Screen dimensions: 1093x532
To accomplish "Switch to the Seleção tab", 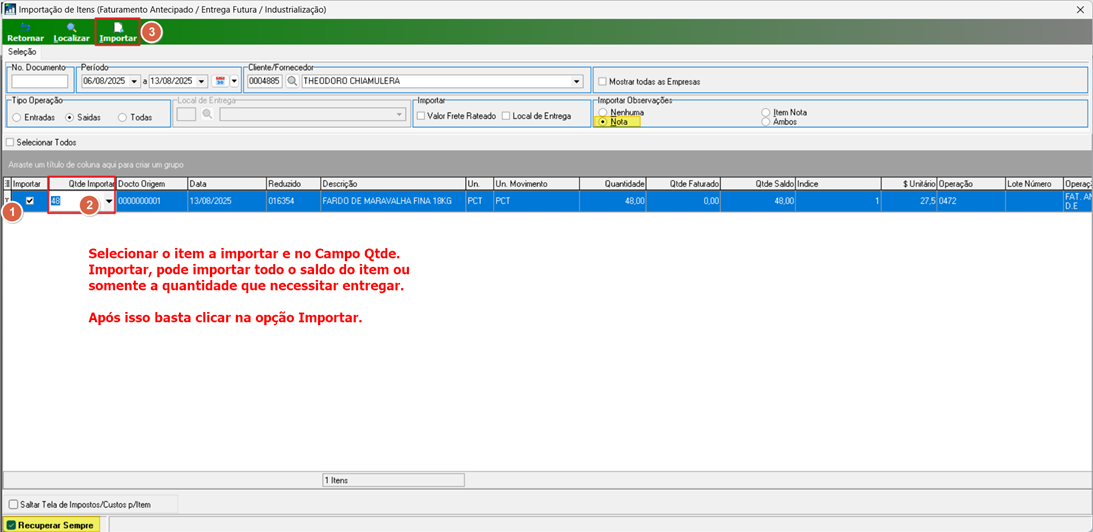I will (22, 52).
